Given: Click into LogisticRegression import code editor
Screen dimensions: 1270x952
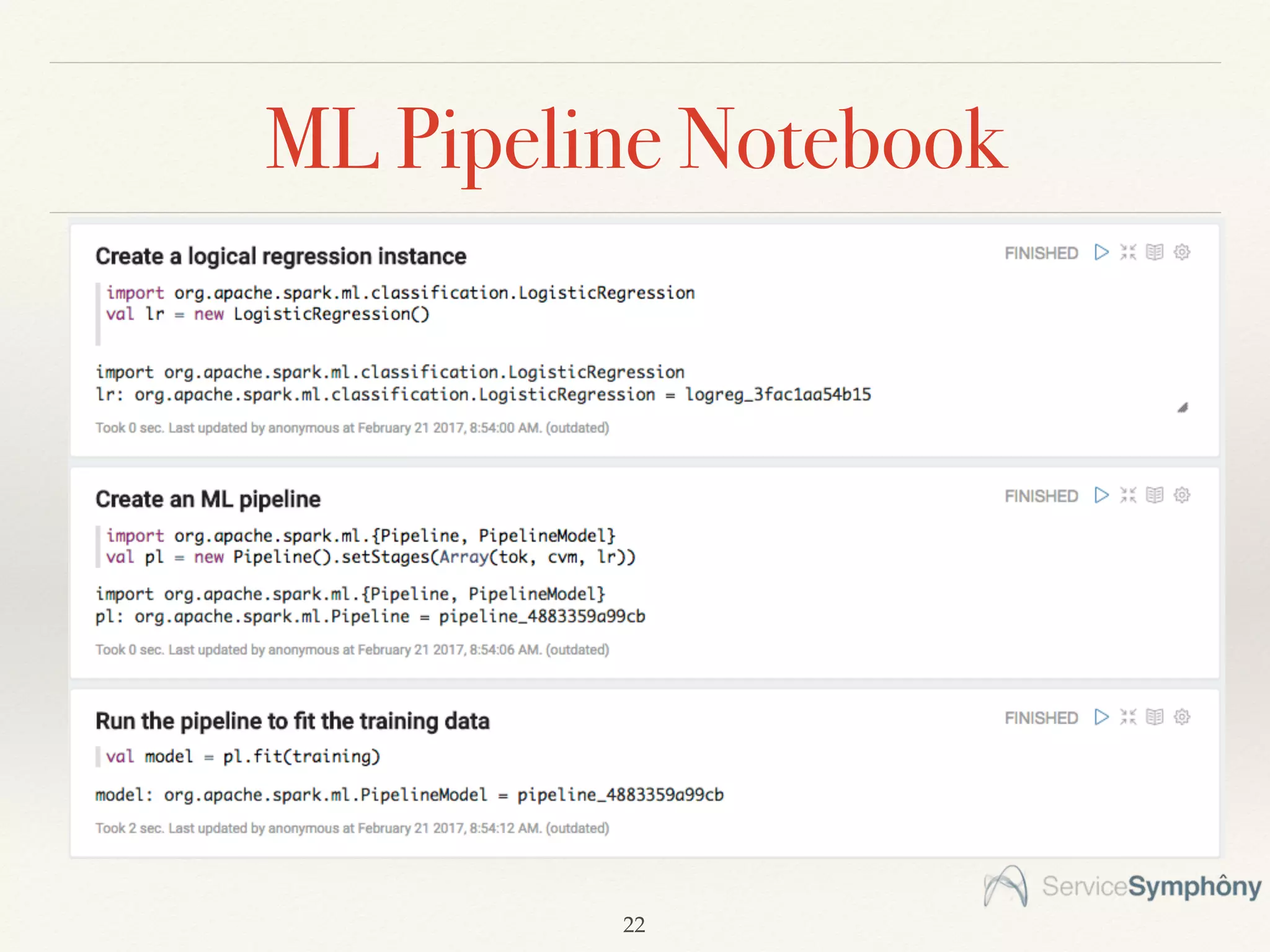Looking at the screenshot, I should (x=400, y=293).
